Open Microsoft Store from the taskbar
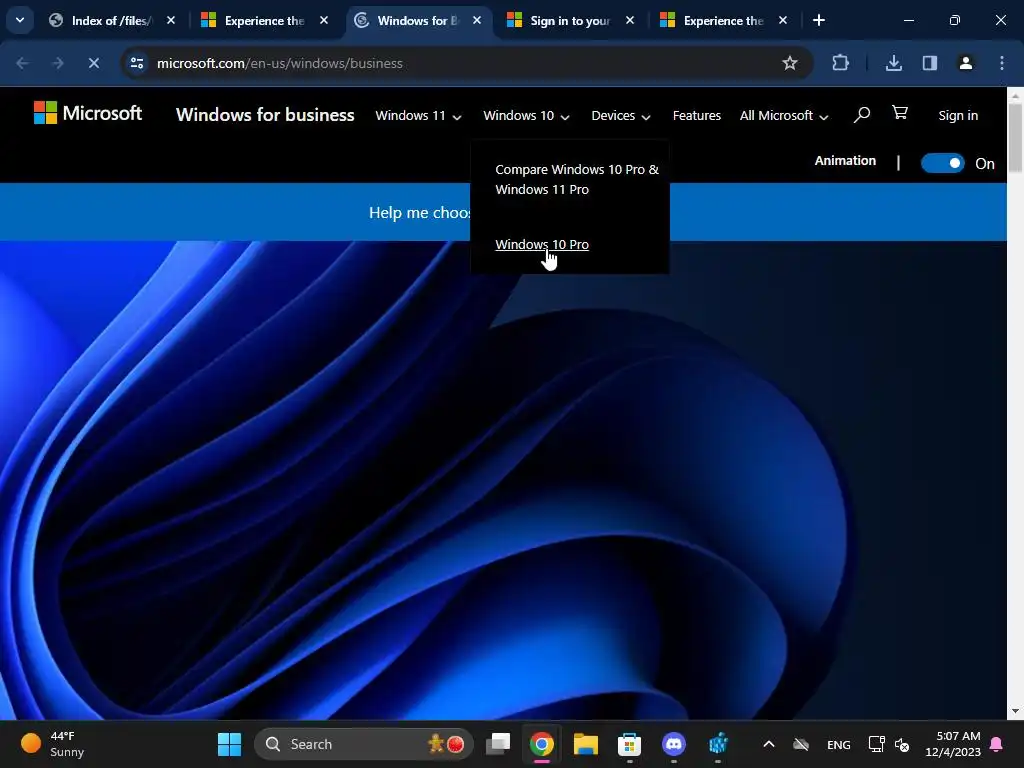Screen dimensions: 1024x768 (630, 744)
